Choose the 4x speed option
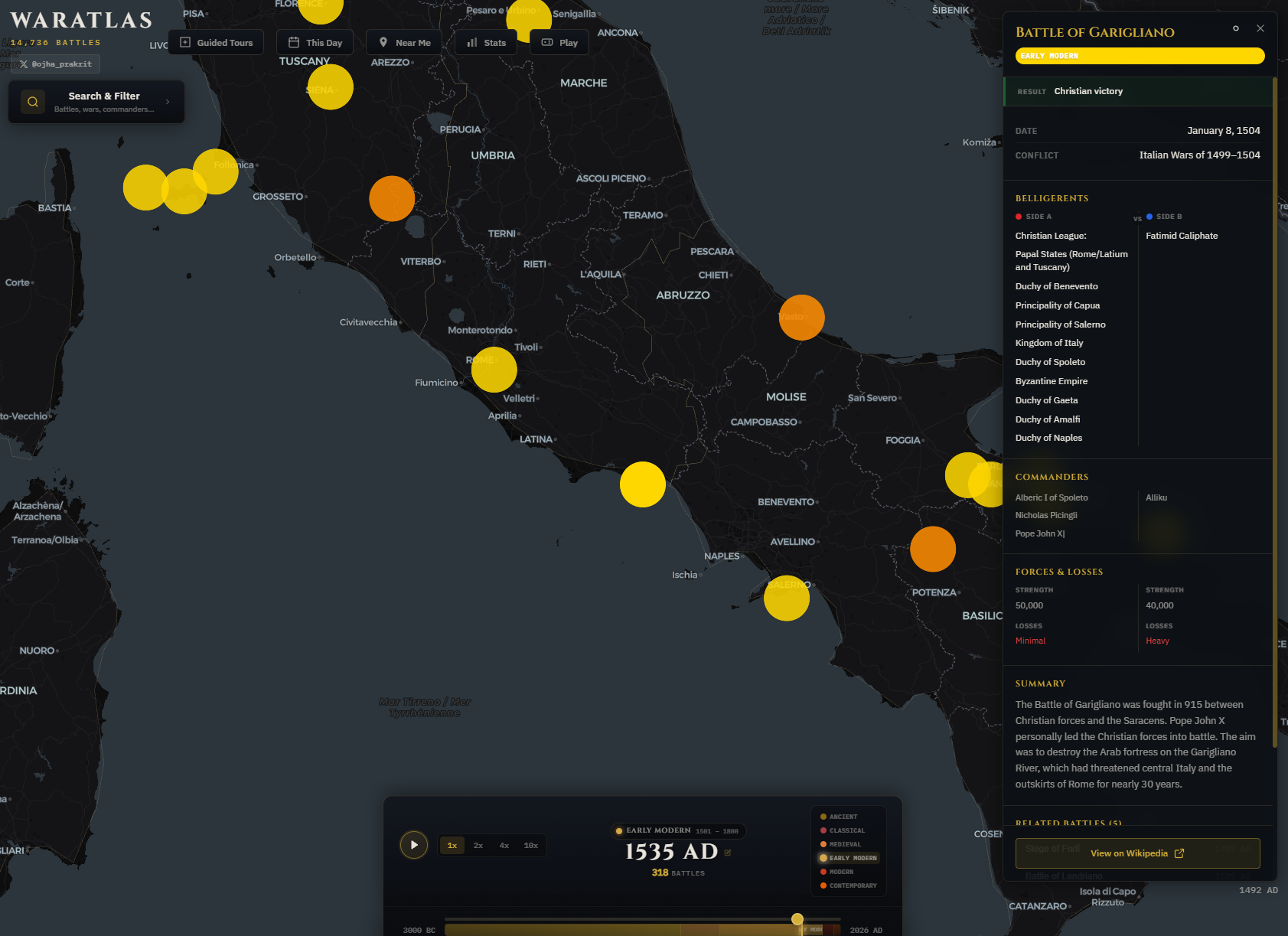 [504, 846]
